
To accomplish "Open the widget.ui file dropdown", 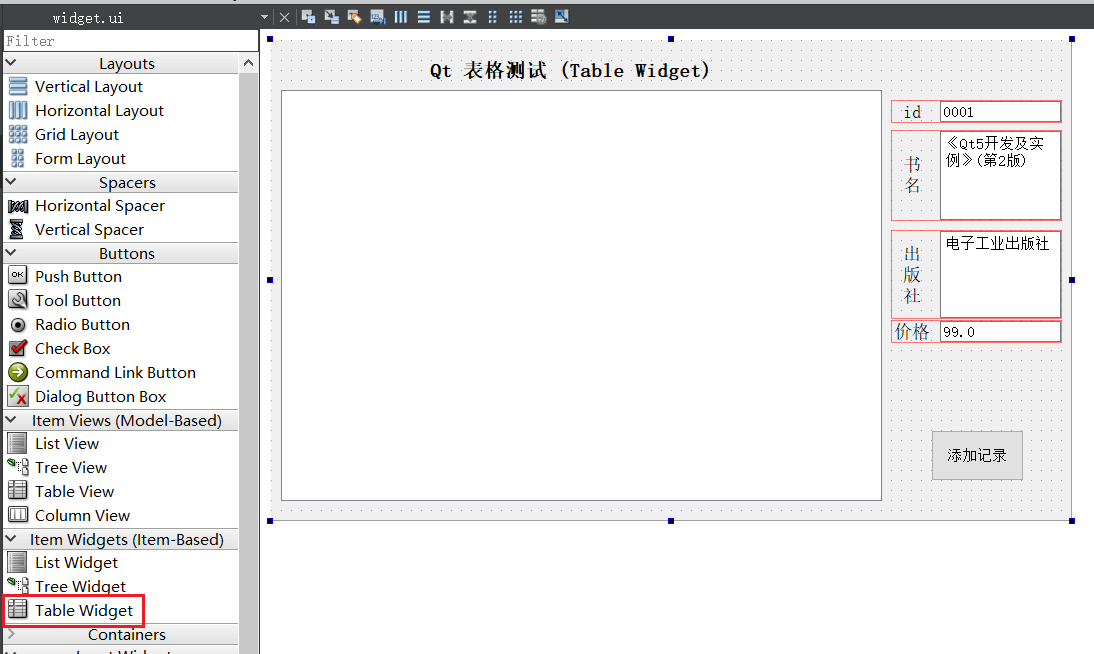I will coord(264,17).
